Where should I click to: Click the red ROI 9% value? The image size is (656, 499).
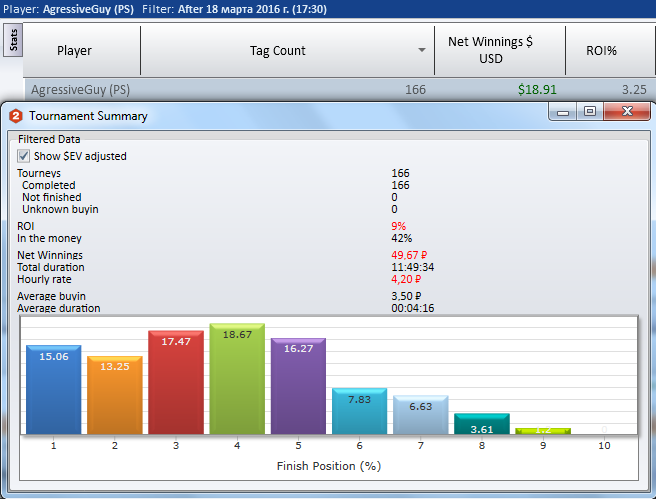pos(398,226)
